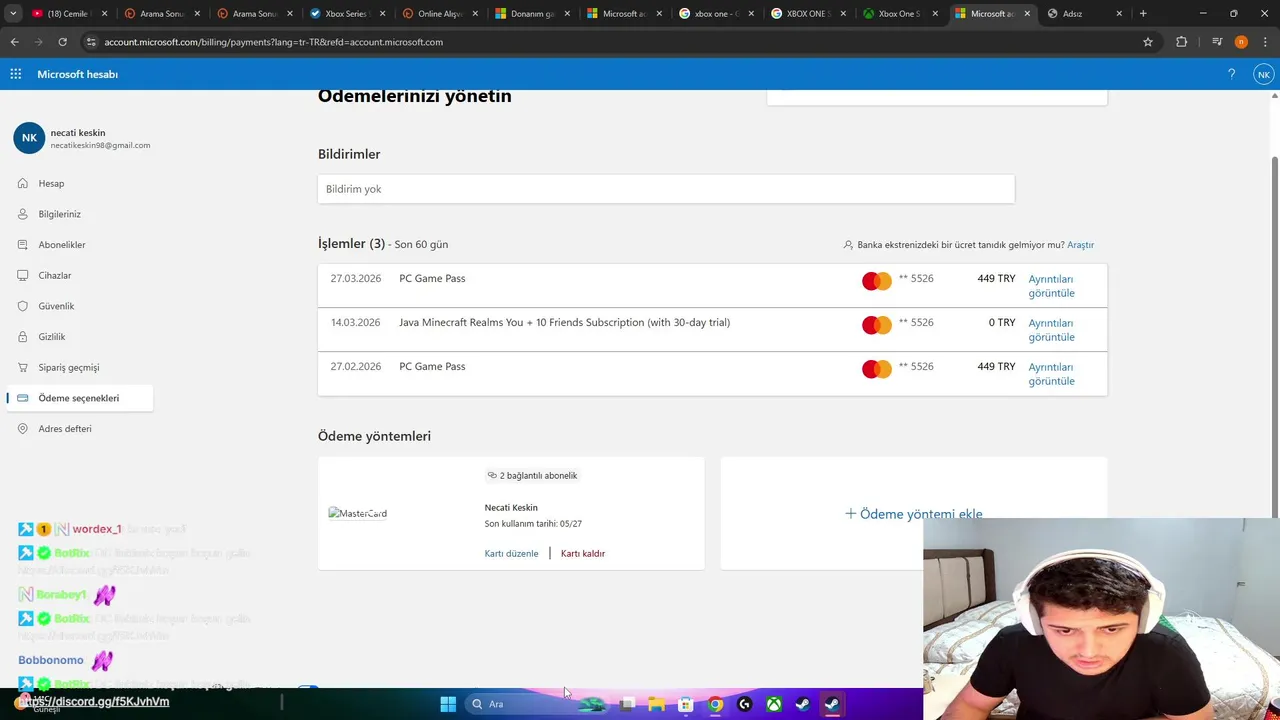Click the 2 bağlantılı abonelik label
The height and width of the screenshot is (720, 1280).
[538, 476]
